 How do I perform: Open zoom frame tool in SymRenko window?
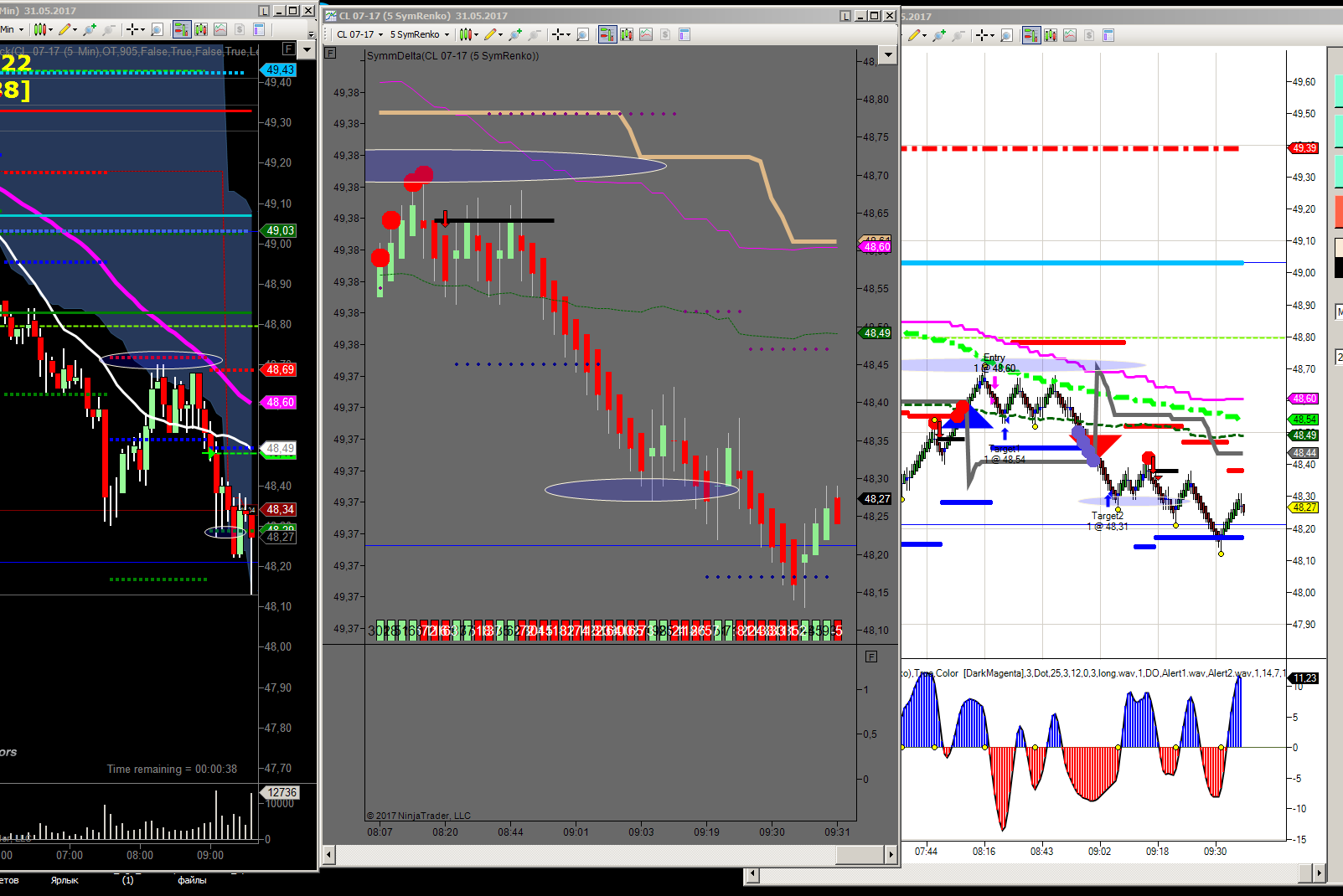582,34
